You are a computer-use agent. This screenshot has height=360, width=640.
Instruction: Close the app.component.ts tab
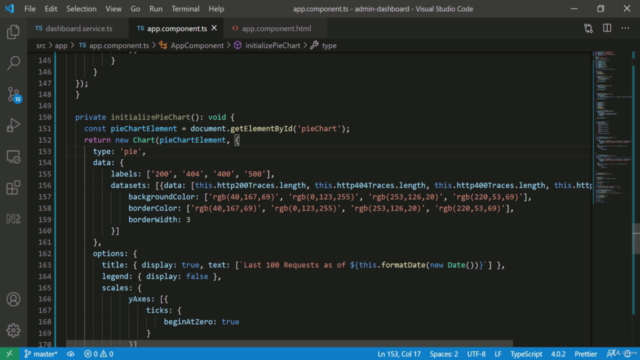click(214, 28)
